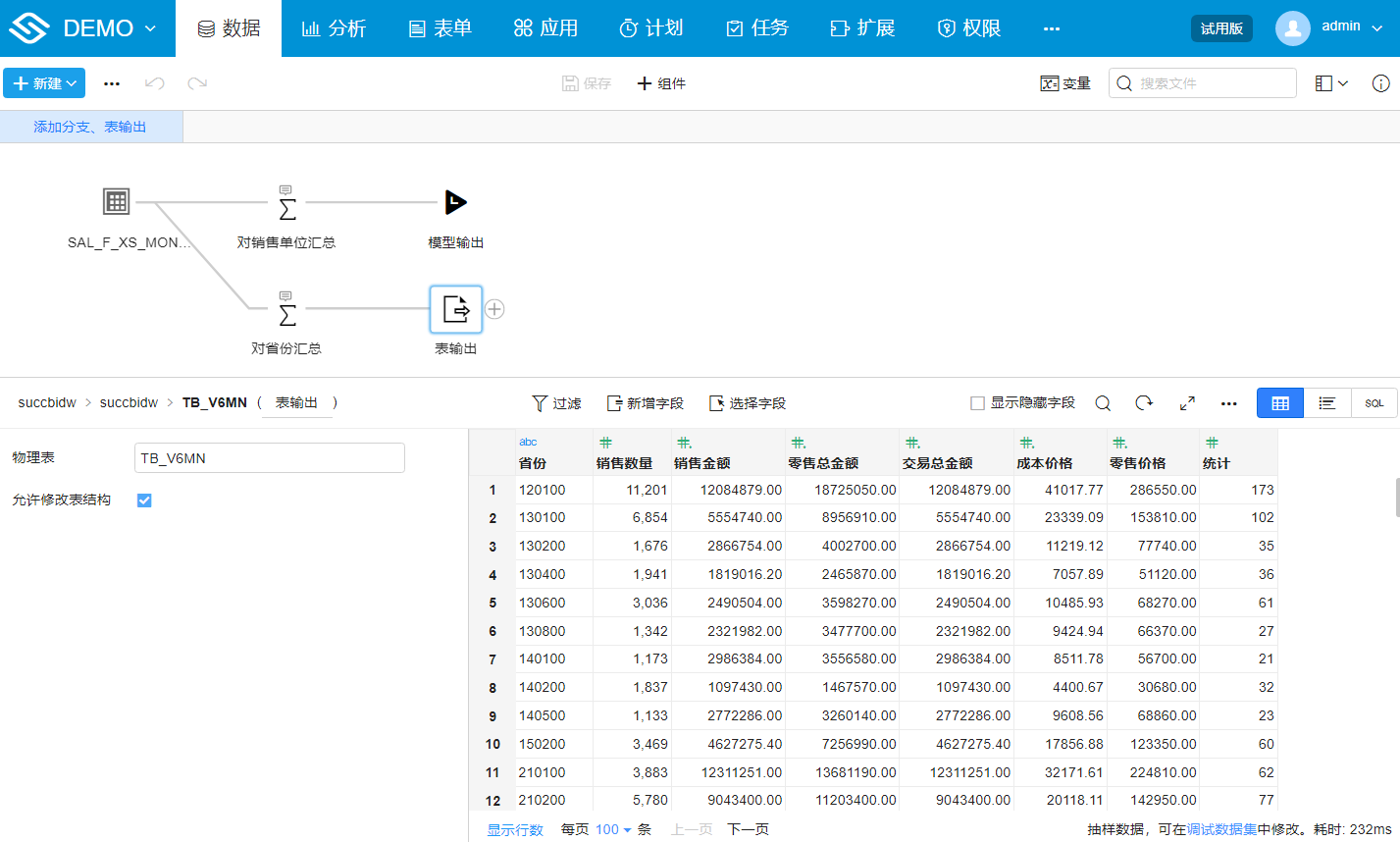Select the 模型输出 node in the flow

tap(454, 203)
